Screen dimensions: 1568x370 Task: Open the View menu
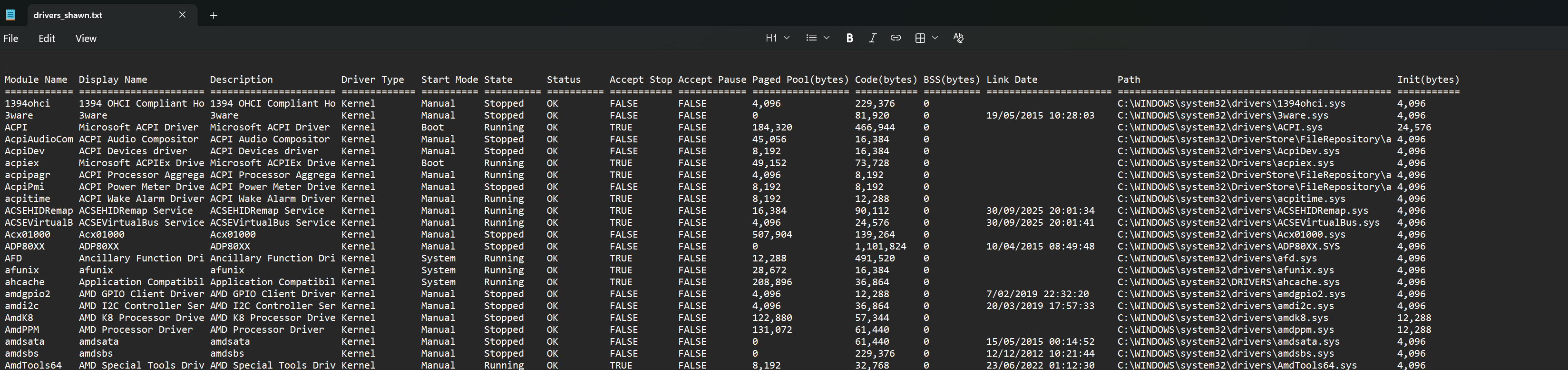pos(86,39)
